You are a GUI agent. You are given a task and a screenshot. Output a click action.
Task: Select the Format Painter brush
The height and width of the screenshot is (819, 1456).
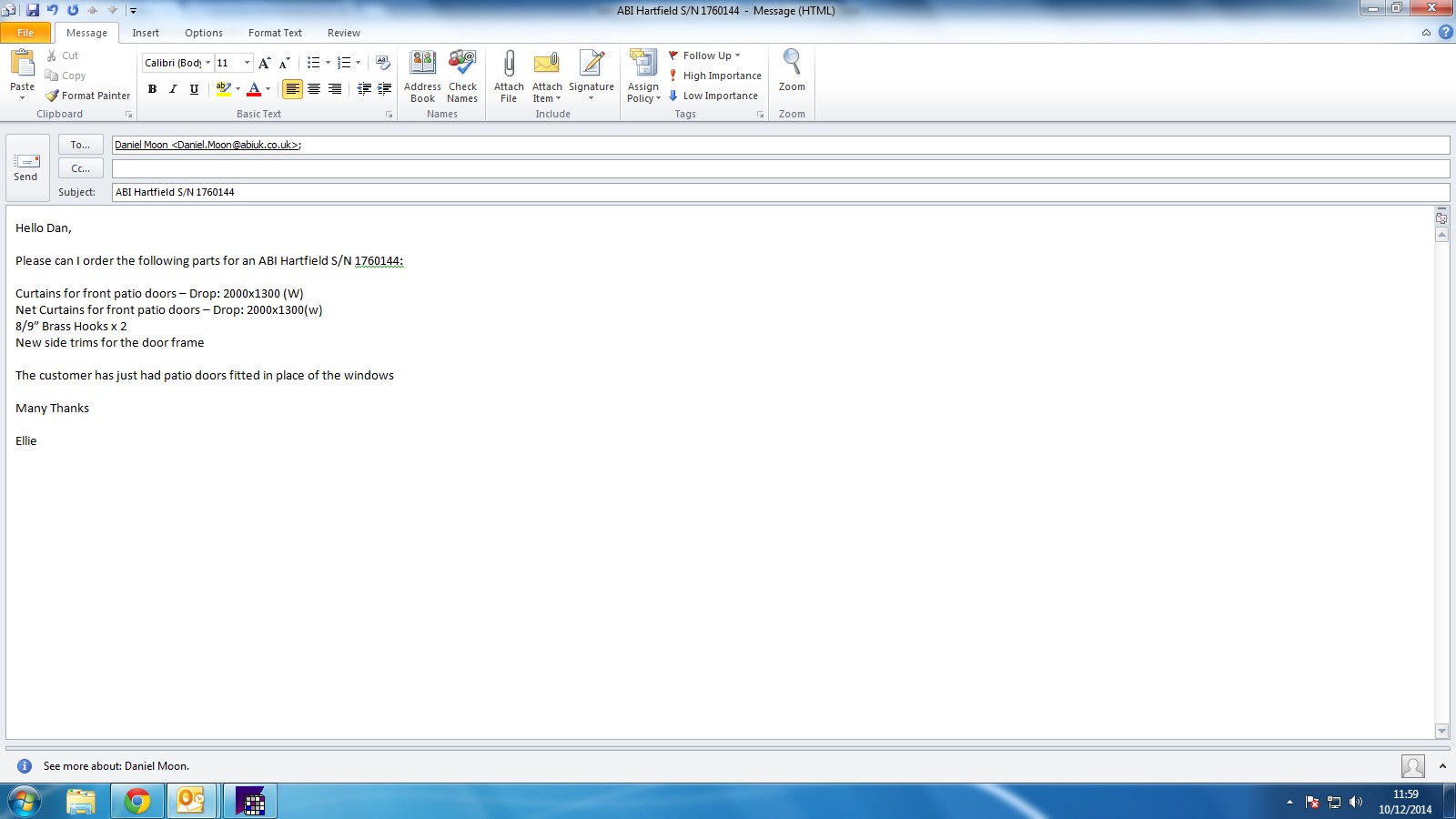point(52,96)
